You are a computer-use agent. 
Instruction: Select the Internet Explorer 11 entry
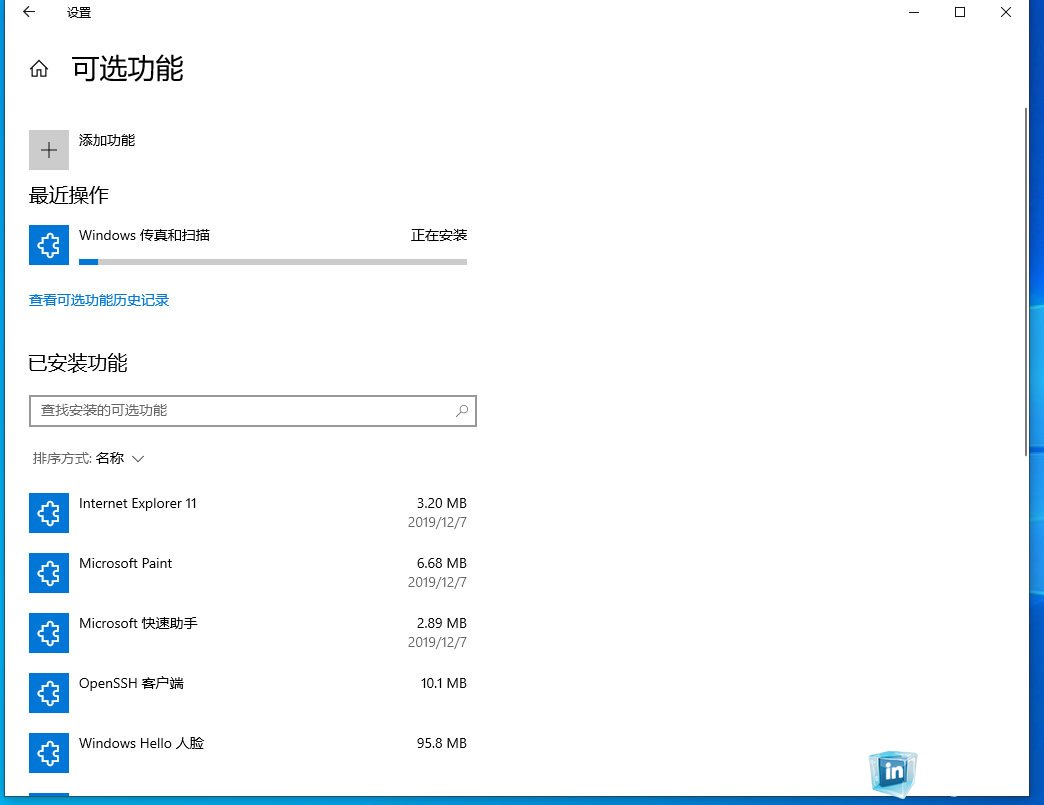(248, 513)
